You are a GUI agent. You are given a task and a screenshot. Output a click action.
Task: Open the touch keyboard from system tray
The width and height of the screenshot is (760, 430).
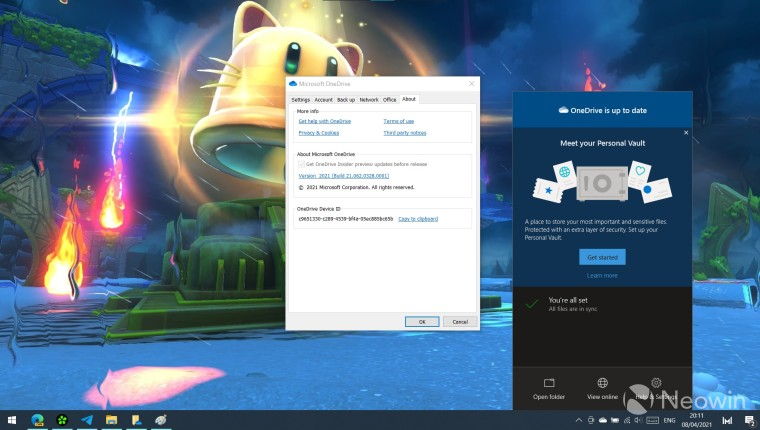652,420
